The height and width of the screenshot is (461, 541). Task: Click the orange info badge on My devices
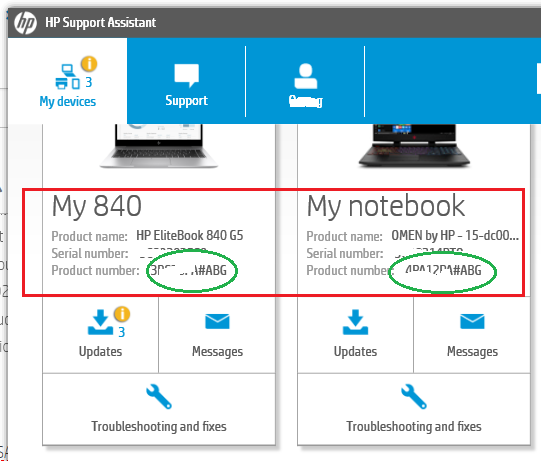(x=89, y=64)
